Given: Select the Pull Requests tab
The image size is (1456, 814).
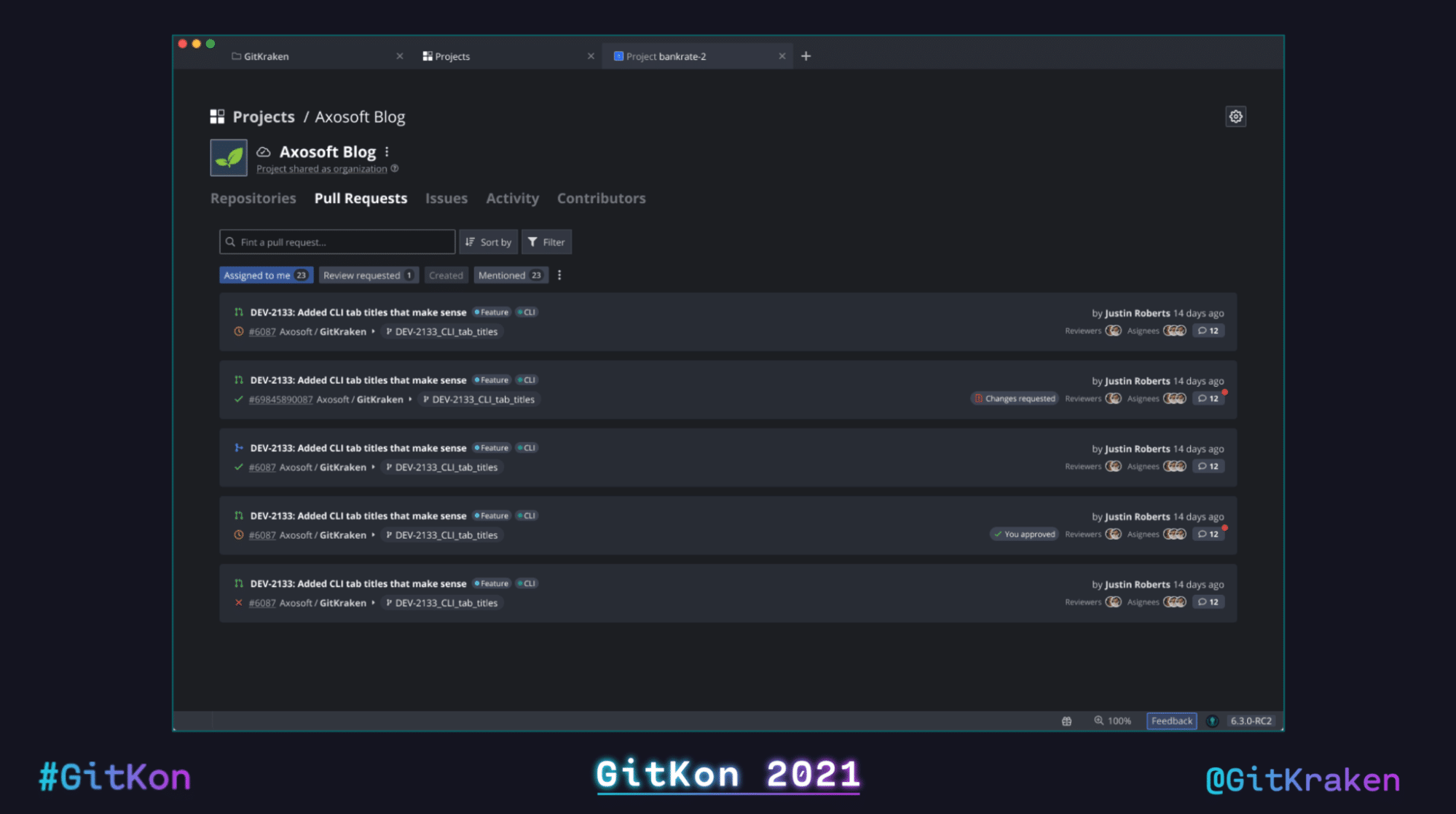Looking at the screenshot, I should point(361,198).
